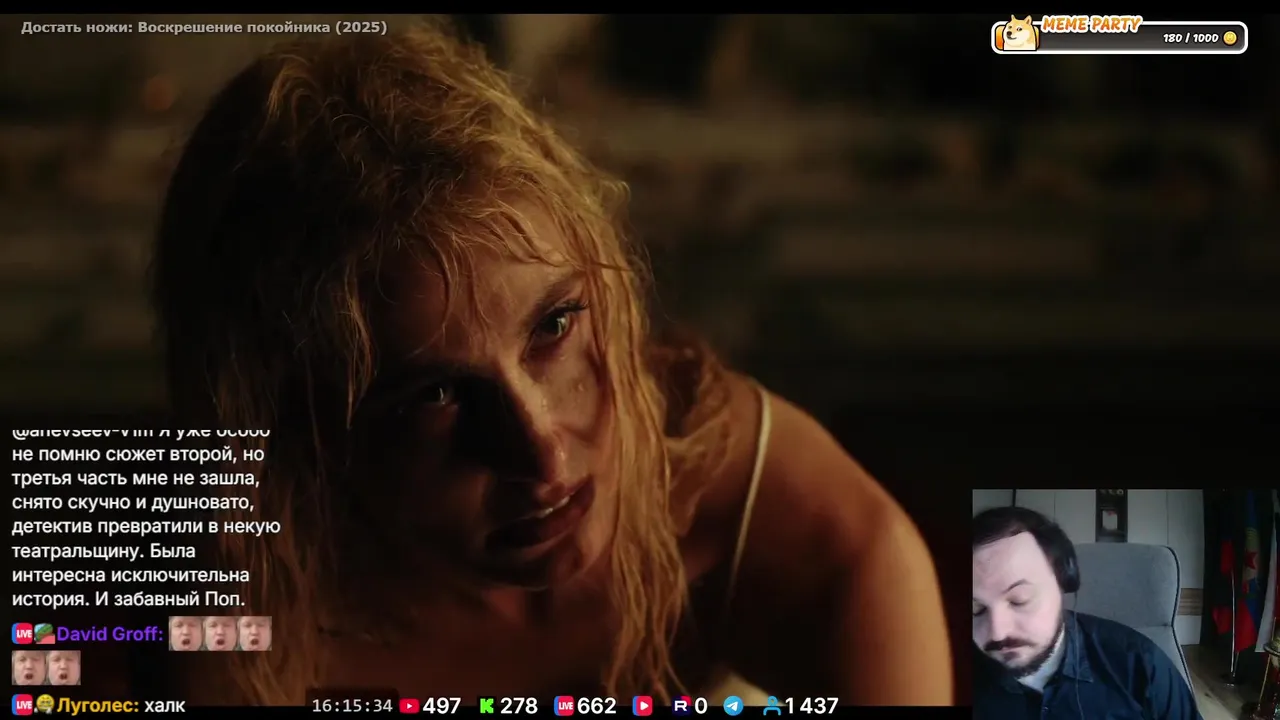Image resolution: width=1280 pixels, height=720 pixels.
Task: Click the first face emote after David Groff
Action: point(186,633)
